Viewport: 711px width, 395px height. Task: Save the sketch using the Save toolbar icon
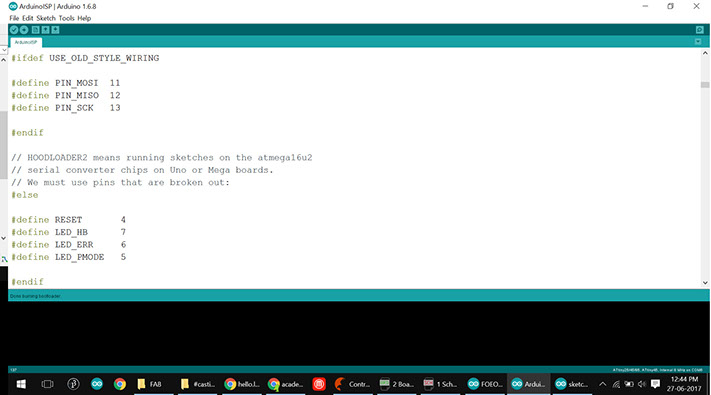click(x=55, y=30)
